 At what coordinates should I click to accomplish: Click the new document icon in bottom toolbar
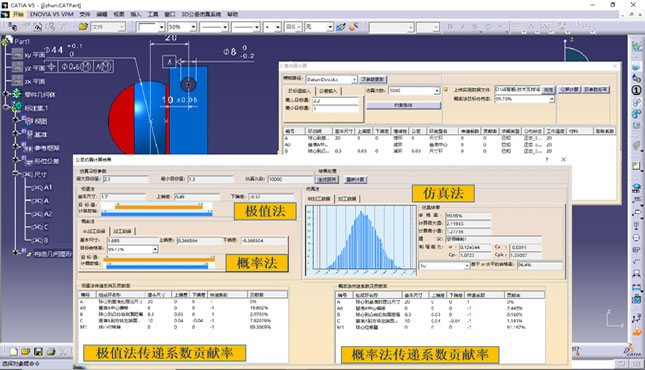click(14, 351)
